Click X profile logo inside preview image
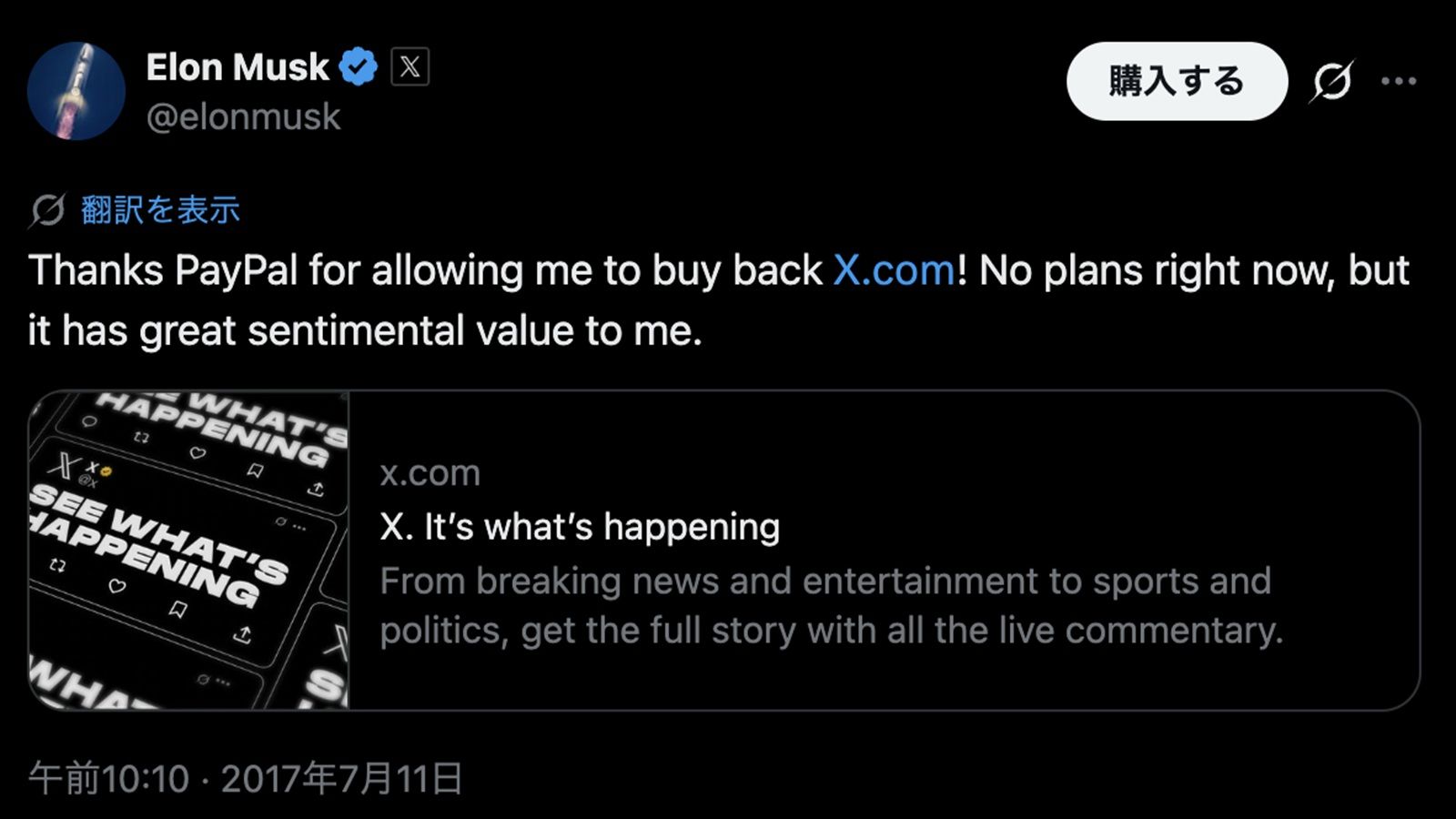1456x819 pixels. click(63, 466)
